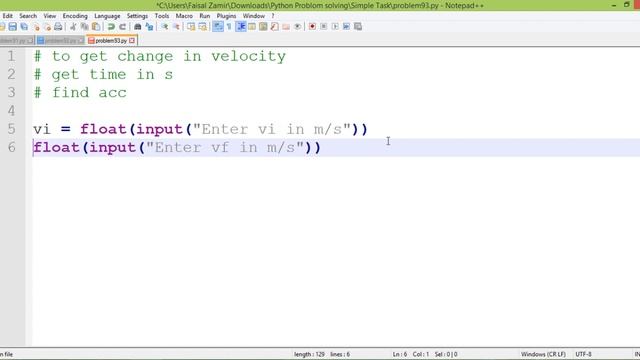
Task: Toggle Show All Characters pilcrow icon
Action: tap(229, 27)
